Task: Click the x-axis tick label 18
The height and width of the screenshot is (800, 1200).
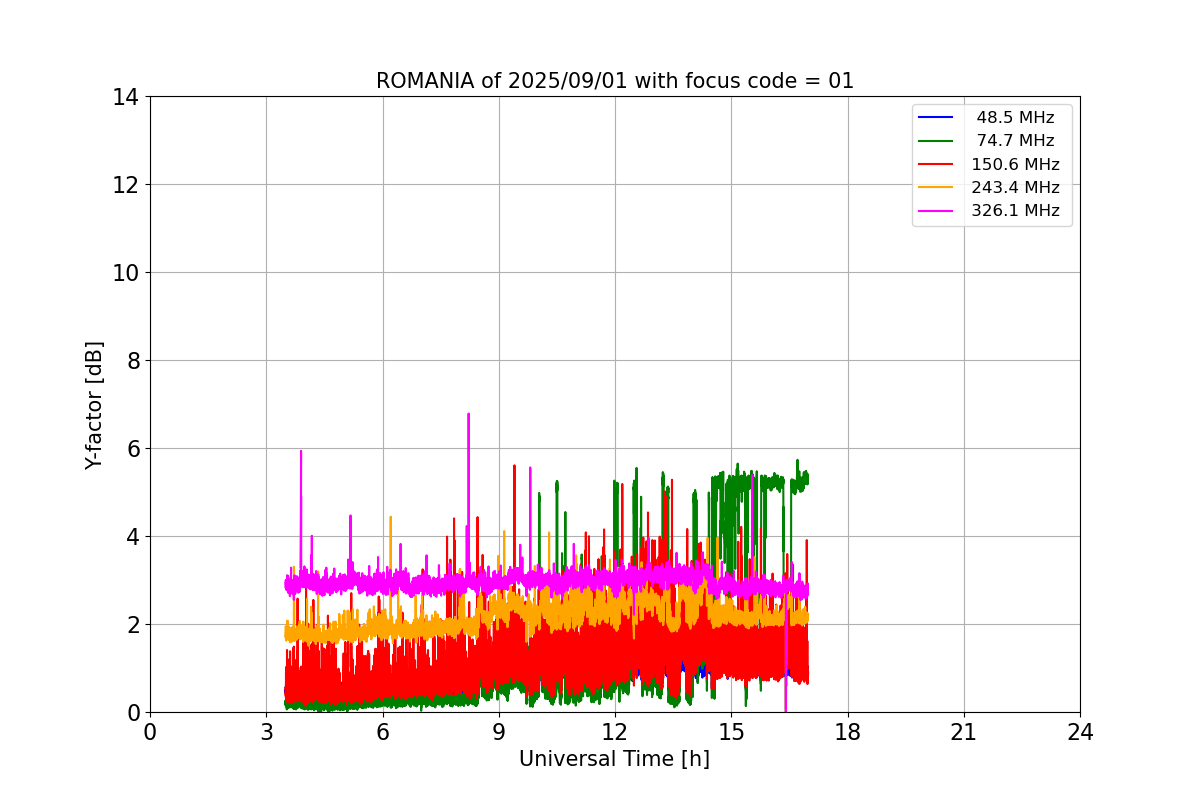Action: 848,732
